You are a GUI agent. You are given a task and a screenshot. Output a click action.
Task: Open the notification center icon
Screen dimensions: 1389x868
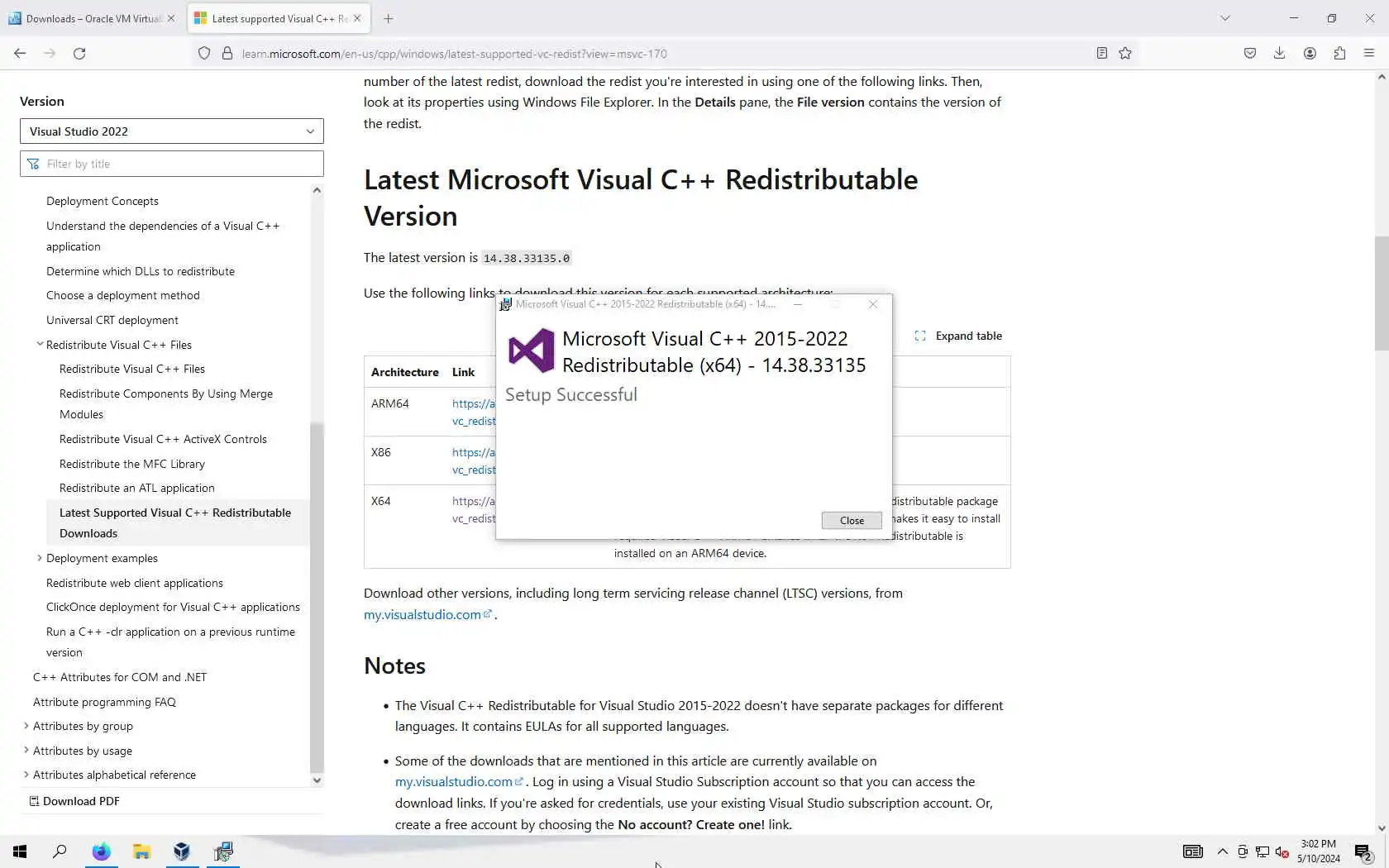[1363, 851]
